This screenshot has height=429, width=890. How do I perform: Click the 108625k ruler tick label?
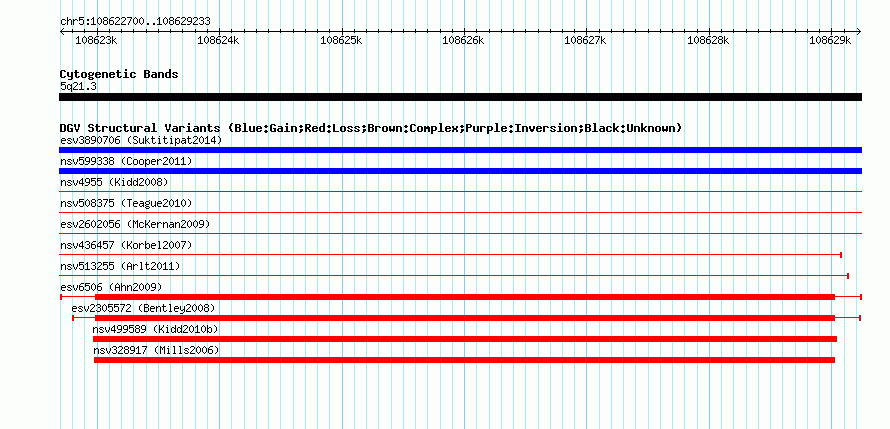point(341,40)
